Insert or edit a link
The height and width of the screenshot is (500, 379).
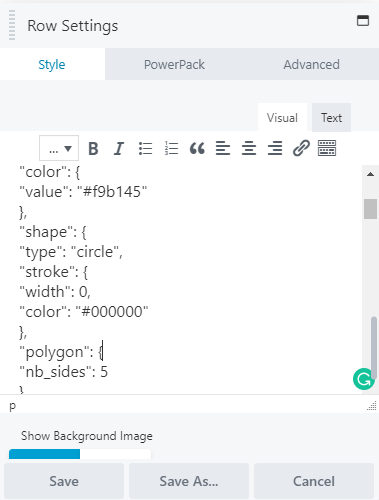pos(301,148)
